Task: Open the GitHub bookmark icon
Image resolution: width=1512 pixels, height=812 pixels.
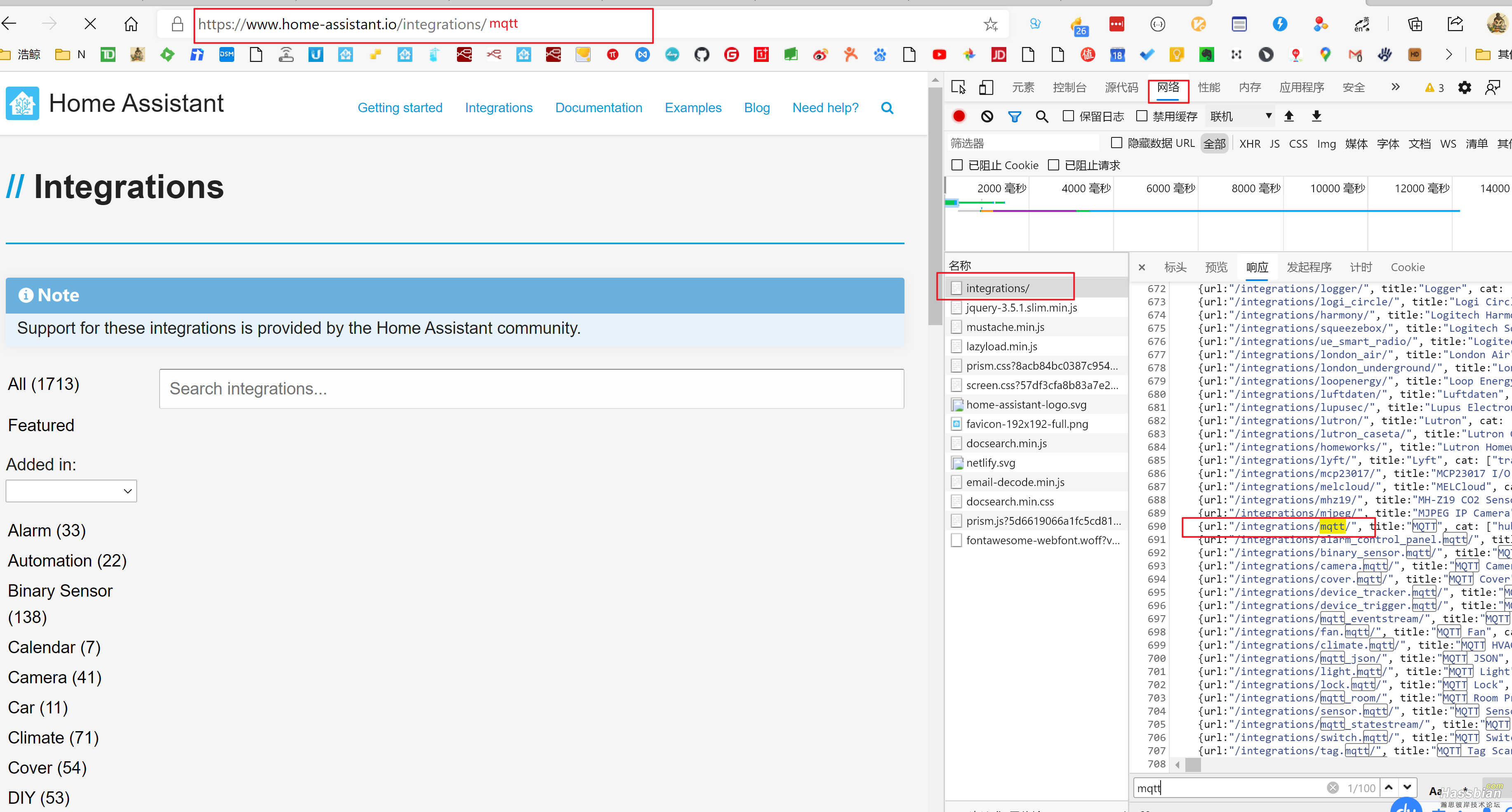Action: [x=702, y=54]
